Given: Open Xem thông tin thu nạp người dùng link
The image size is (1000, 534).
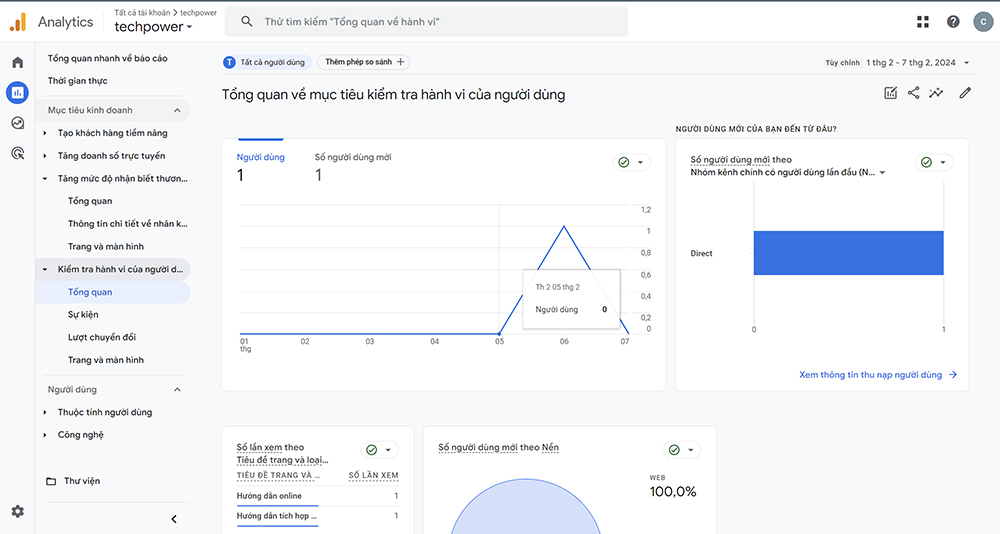Looking at the screenshot, I should [878, 375].
